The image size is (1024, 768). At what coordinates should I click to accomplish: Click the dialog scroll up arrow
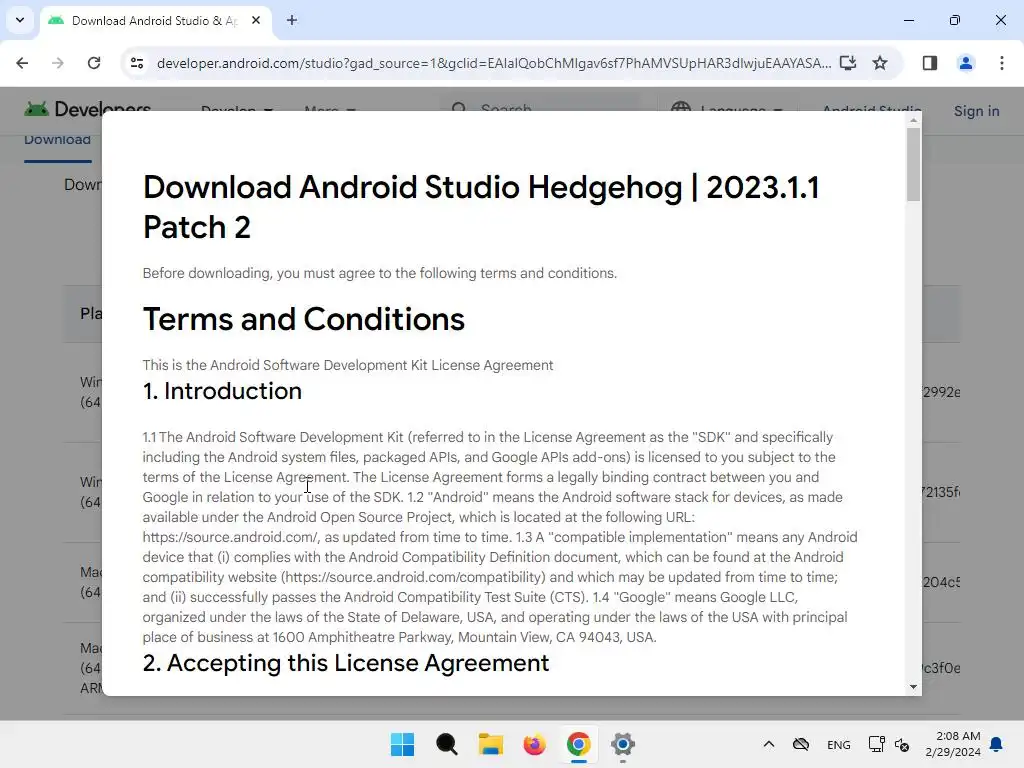click(x=914, y=120)
